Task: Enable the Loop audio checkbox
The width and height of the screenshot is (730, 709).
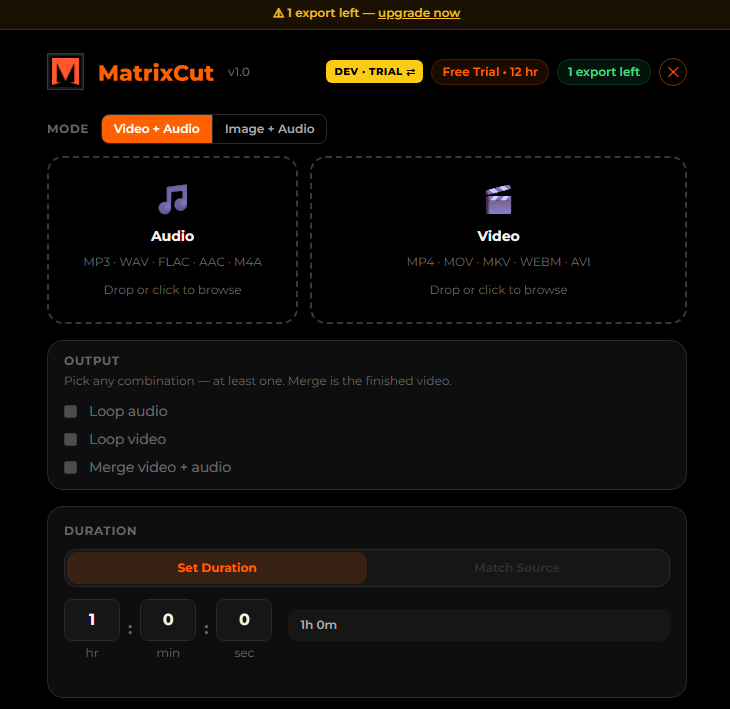Action: point(71,412)
